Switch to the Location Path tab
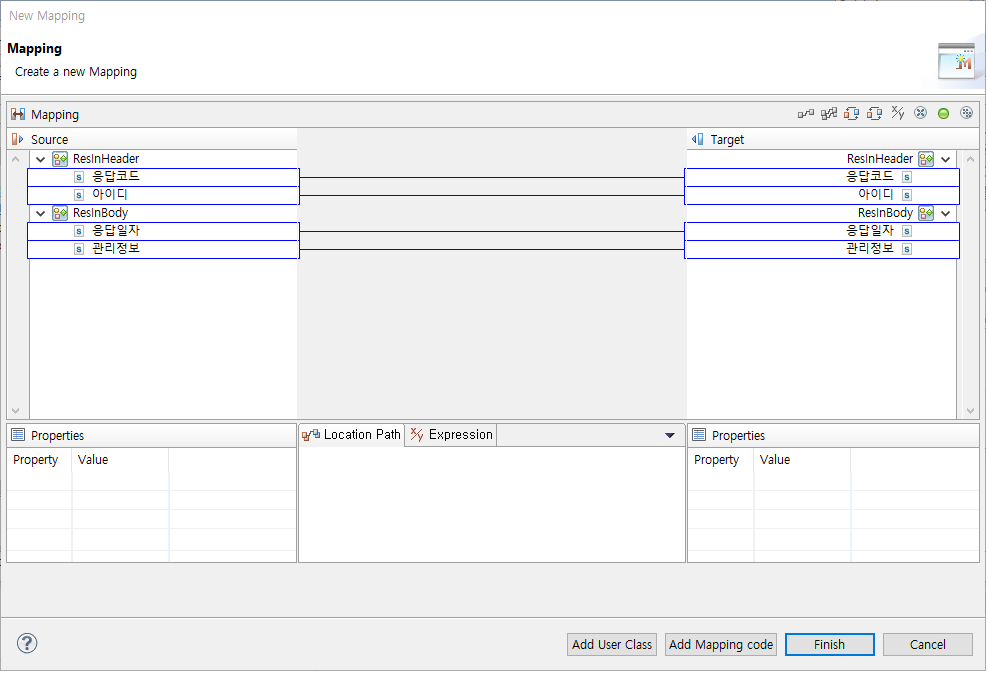The width and height of the screenshot is (988, 674). pyautogui.click(x=352, y=434)
